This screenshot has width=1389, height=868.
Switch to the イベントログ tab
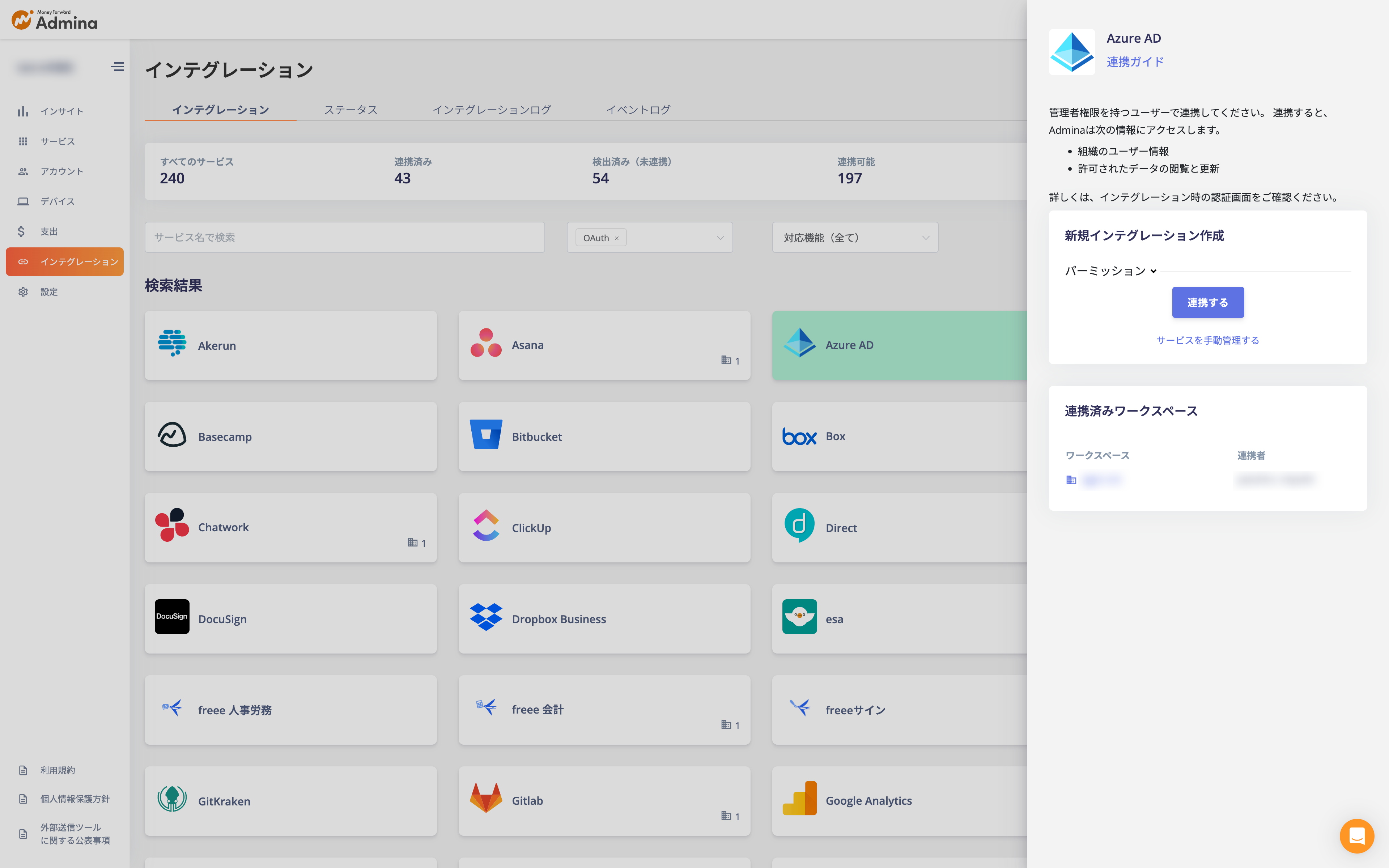[x=638, y=109]
